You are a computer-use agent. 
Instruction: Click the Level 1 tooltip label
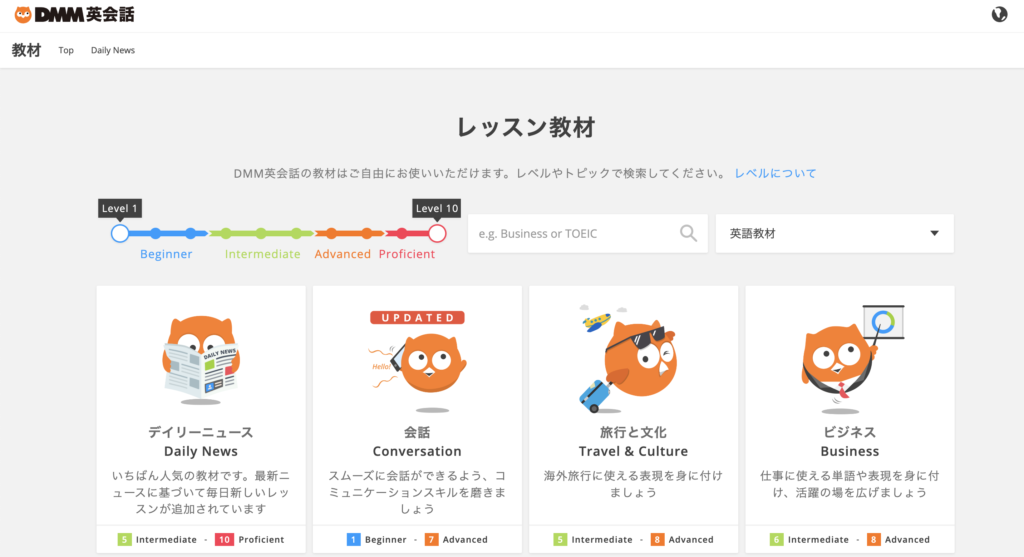click(x=120, y=208)
